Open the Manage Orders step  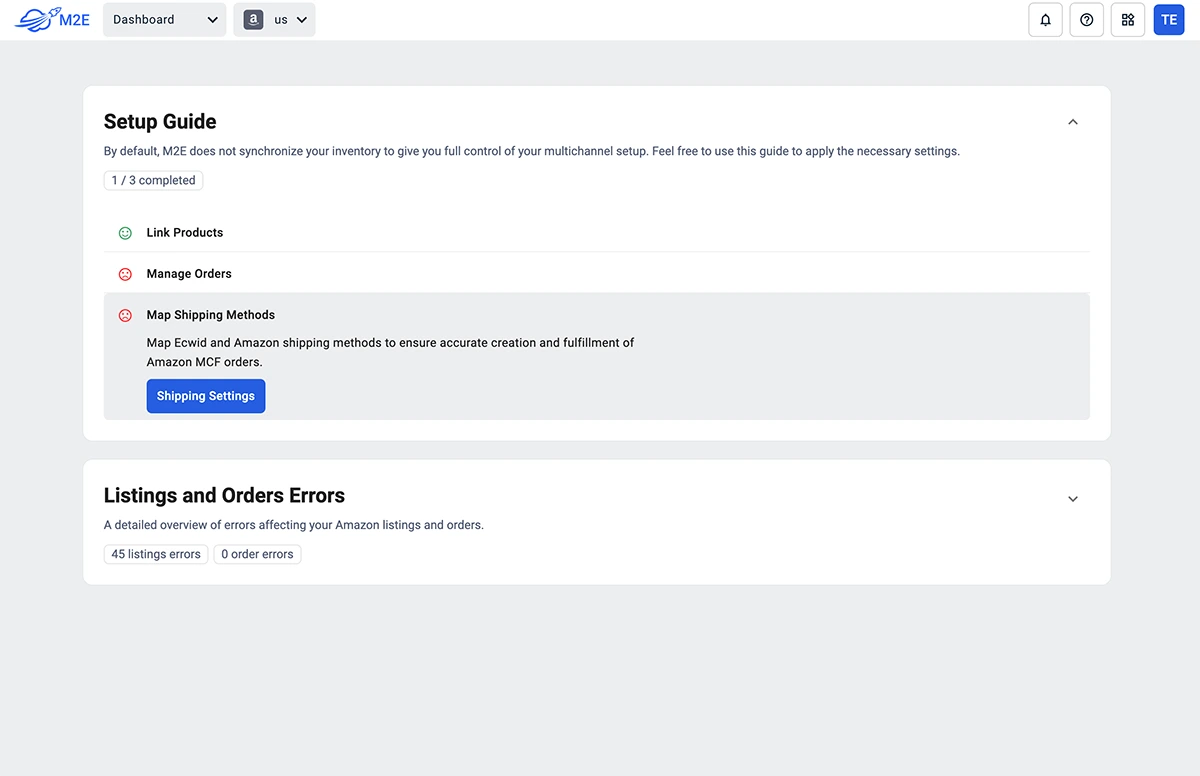pos(189,274)
